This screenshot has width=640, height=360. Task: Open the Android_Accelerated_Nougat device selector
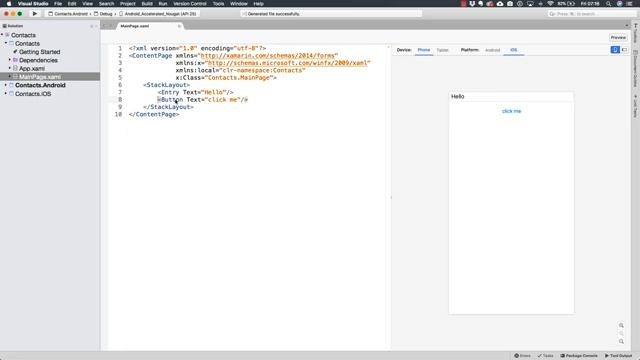(x=158, y=13)
